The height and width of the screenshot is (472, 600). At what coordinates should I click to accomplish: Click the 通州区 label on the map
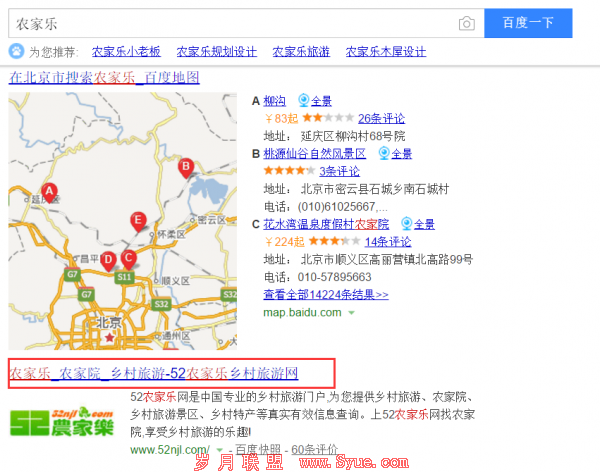176,336
